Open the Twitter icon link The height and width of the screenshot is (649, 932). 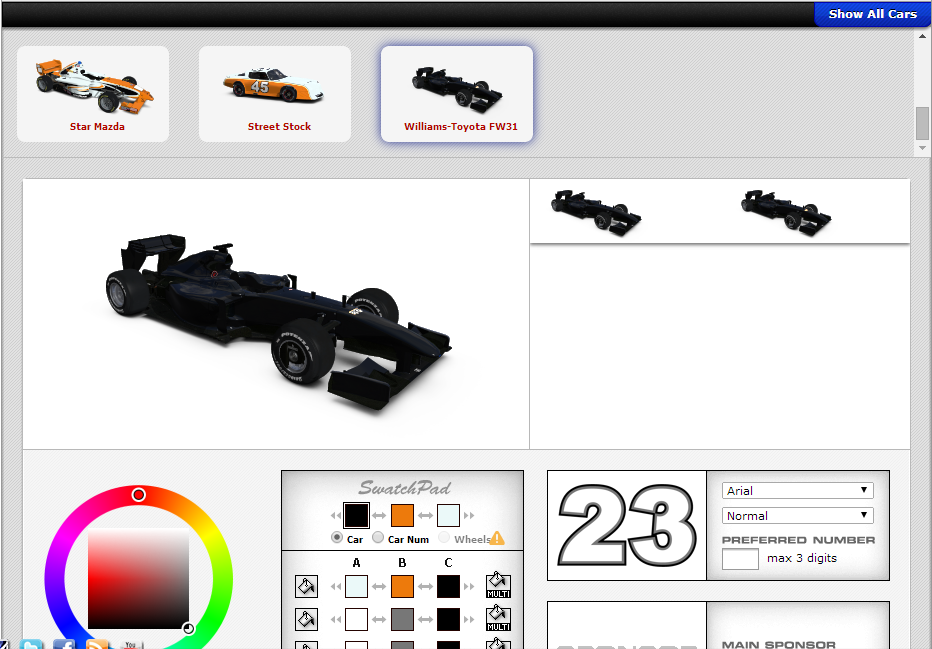(x=31, y=644)
